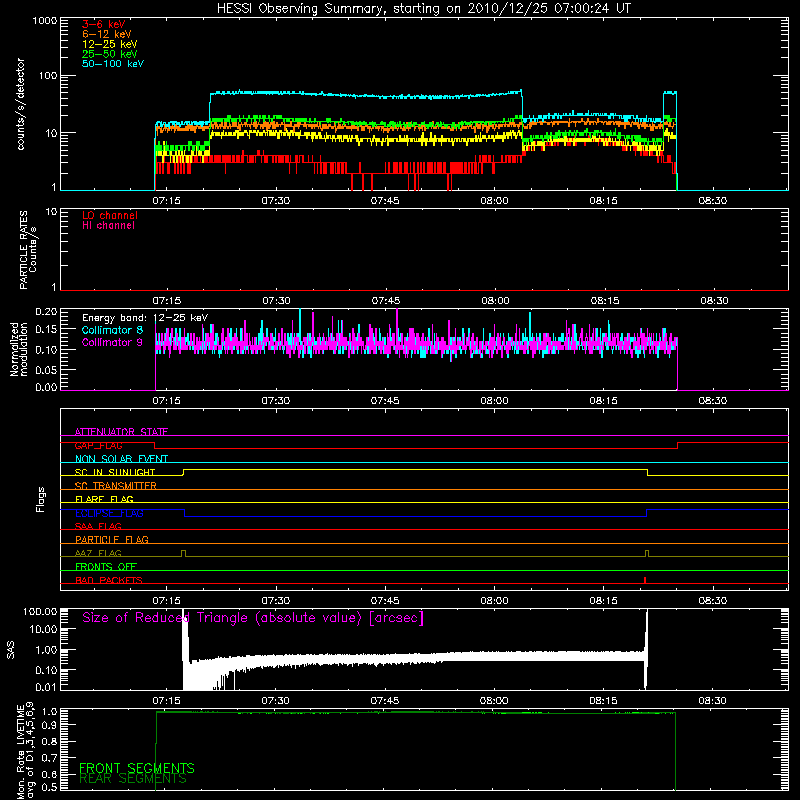Select the Collimator 9 legend label
The image size is (800, 800).
click(112, 342)
